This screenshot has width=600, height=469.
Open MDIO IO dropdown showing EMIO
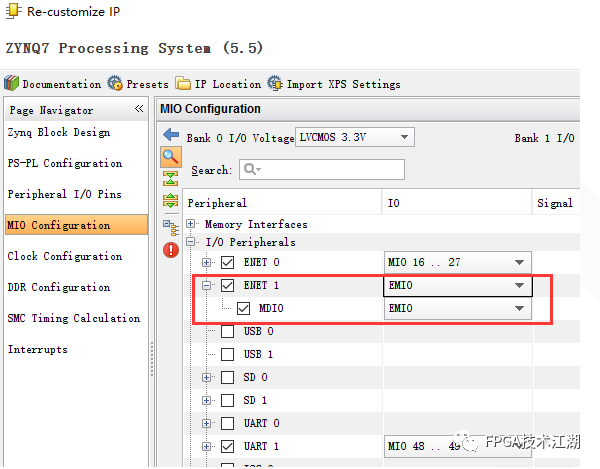(x=458, y=308)
